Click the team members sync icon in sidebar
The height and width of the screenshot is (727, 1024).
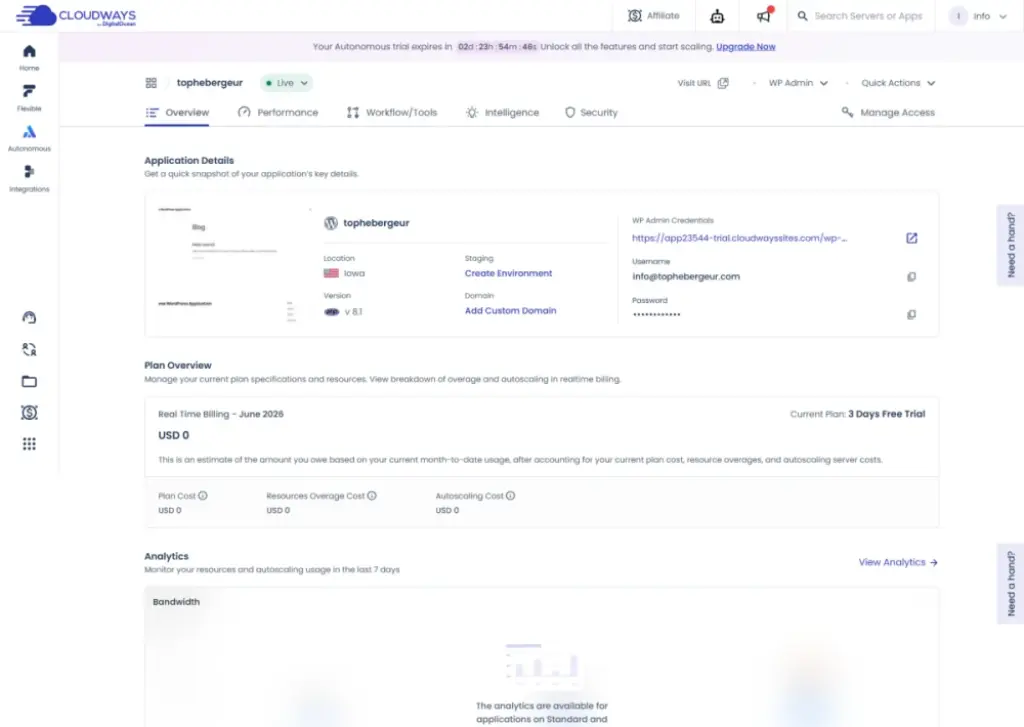(29, 349)
